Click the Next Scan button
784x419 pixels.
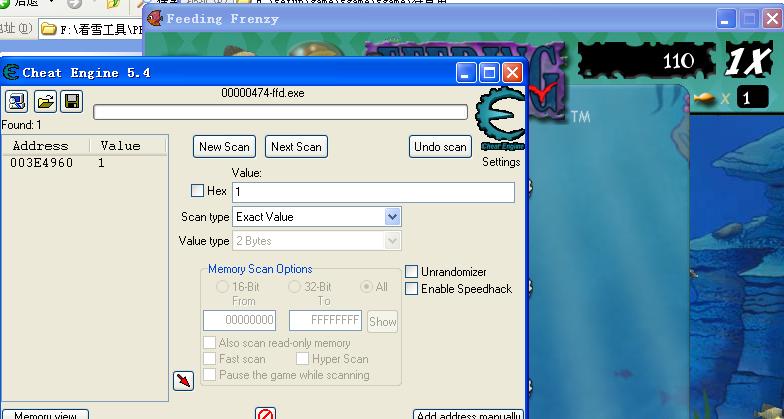coord(296,146)
